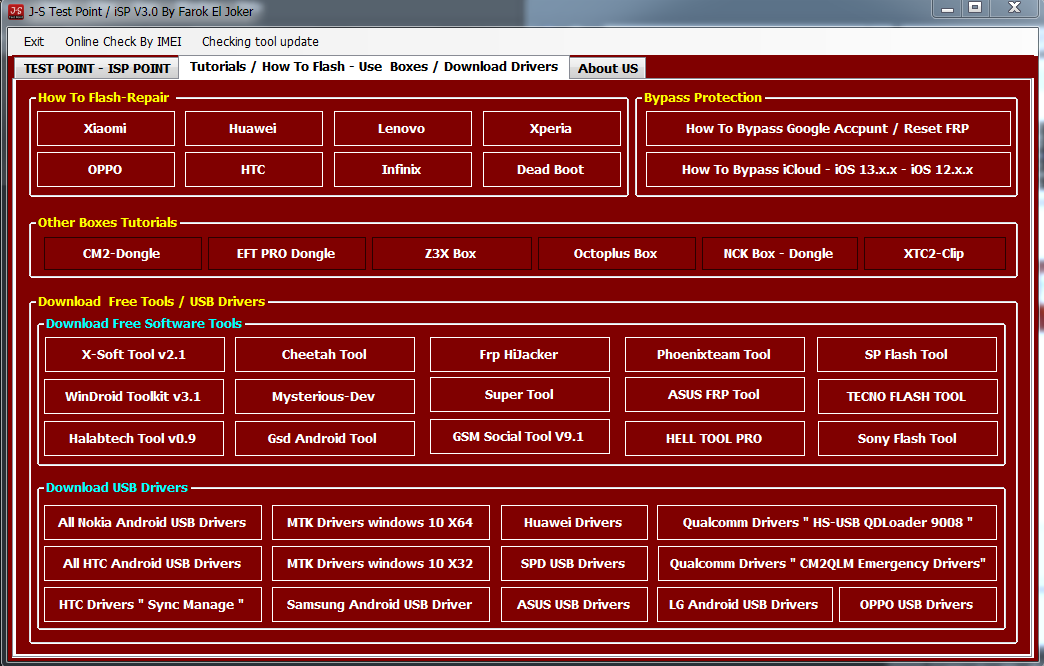Click WinDroid Toolkit v3.1 button

click(x=134, y=396)
